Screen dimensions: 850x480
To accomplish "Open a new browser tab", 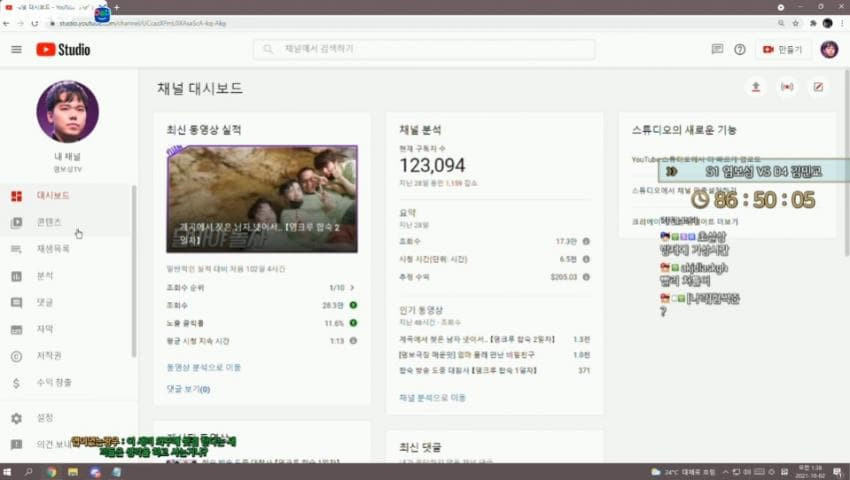I will pyautogui.click(x=117, y=7).
